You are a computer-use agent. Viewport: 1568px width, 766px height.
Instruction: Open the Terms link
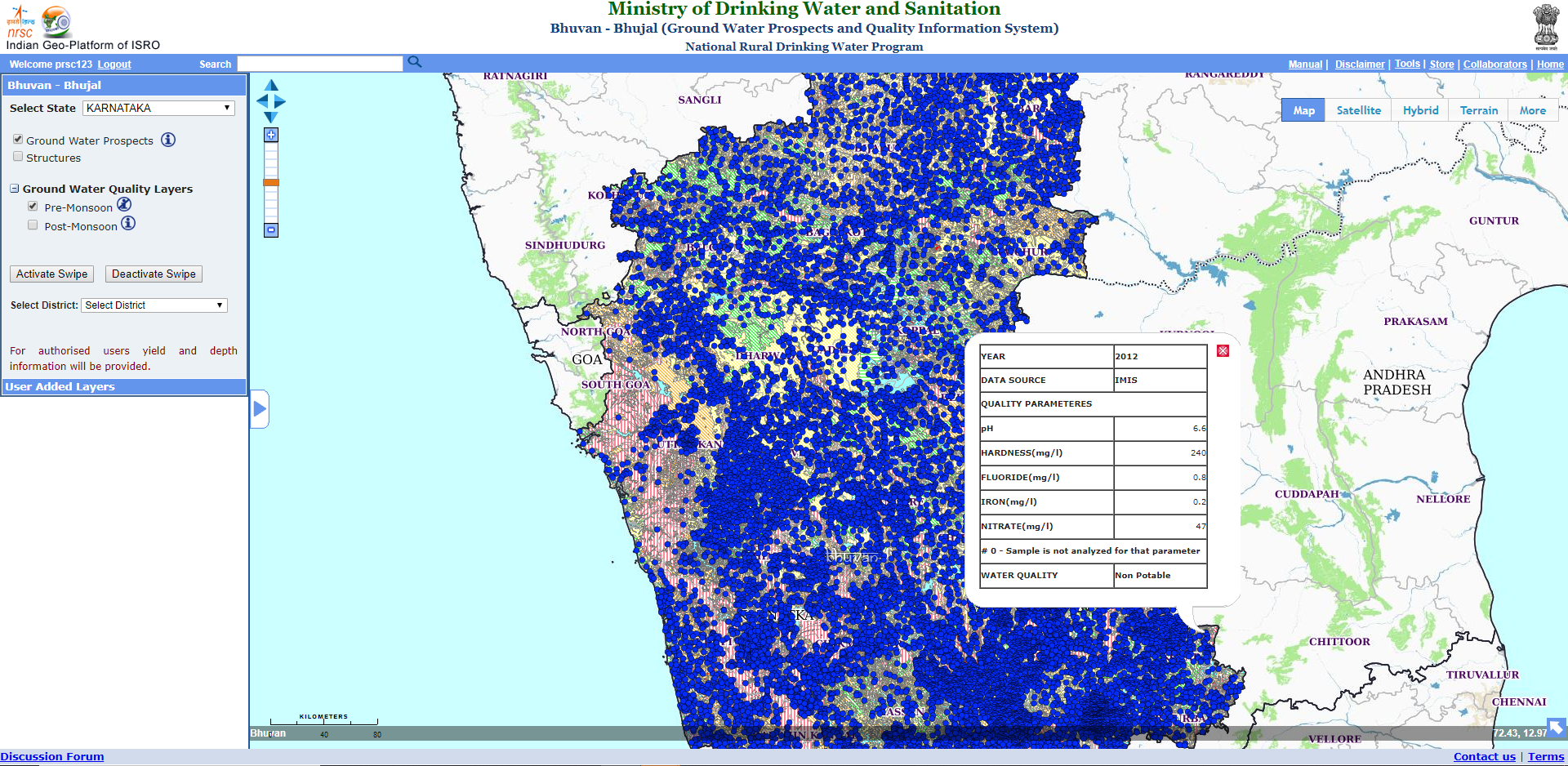click(1546, 757)
